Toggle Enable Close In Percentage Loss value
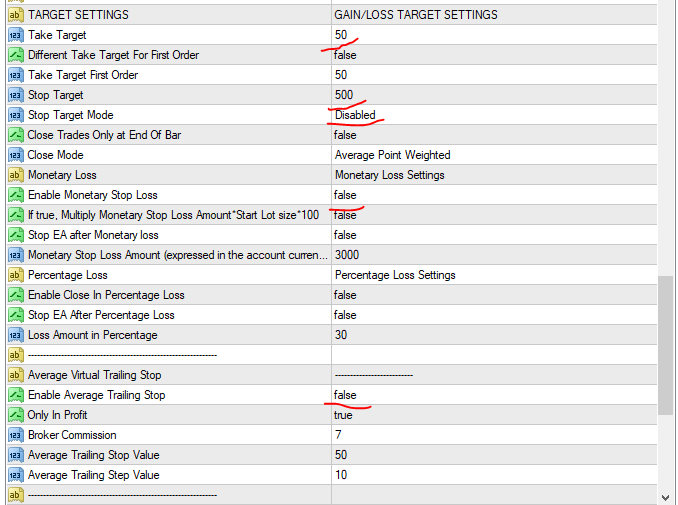 (345, 295)
